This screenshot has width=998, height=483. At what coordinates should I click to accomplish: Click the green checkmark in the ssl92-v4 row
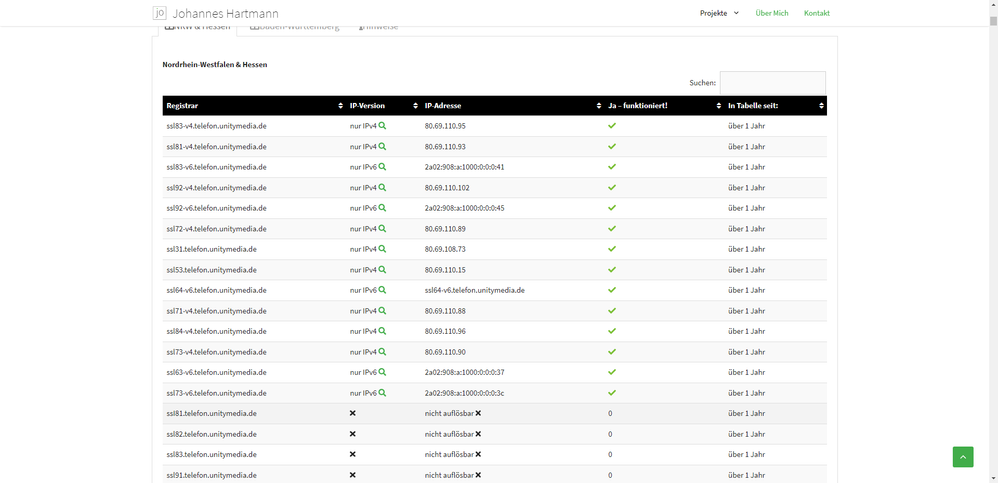tap(612, 188)
